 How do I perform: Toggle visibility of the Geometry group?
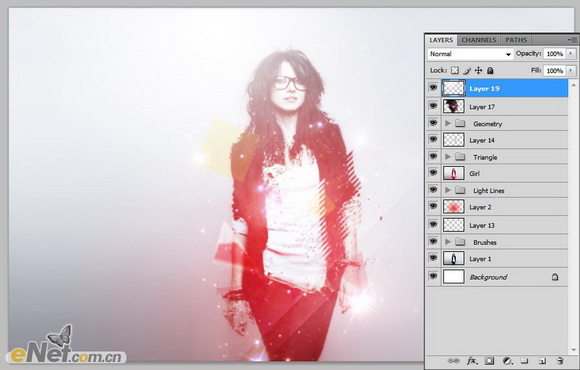(x=433, y=122)
